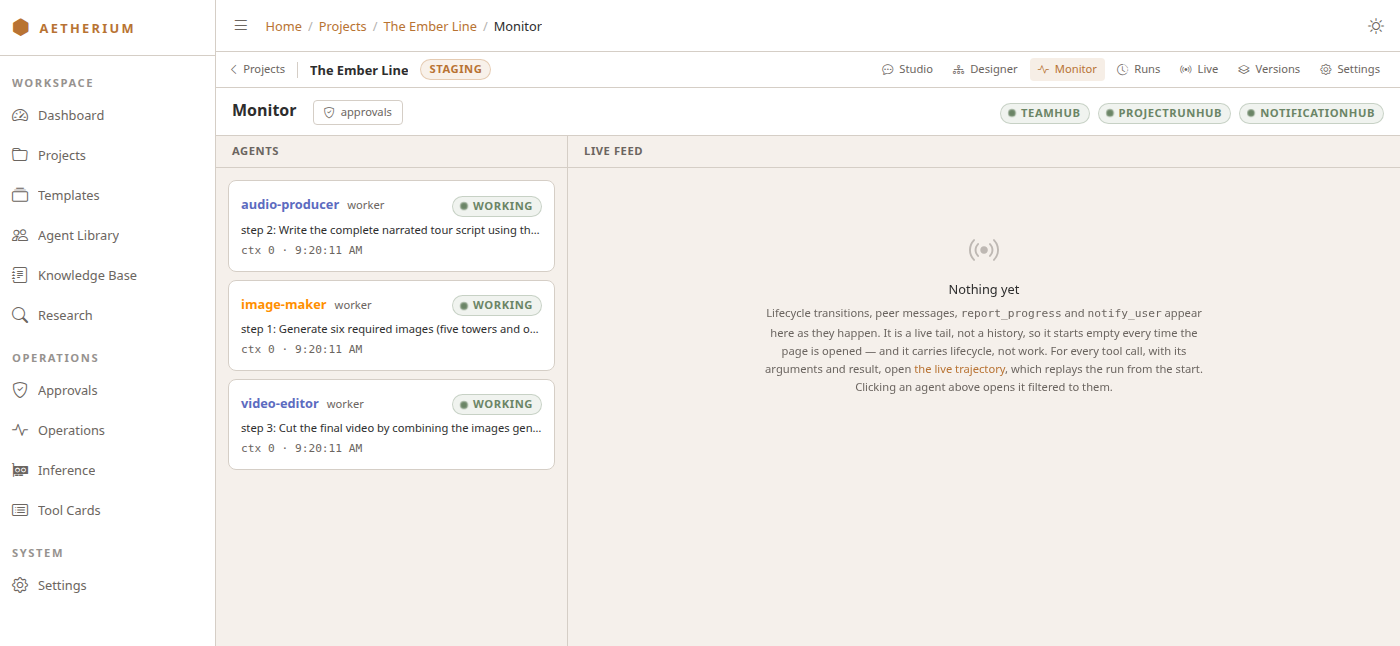1400x646 pixels.
Task: Click the Operations pulse icon in sidebar
Action: [20, 430]
